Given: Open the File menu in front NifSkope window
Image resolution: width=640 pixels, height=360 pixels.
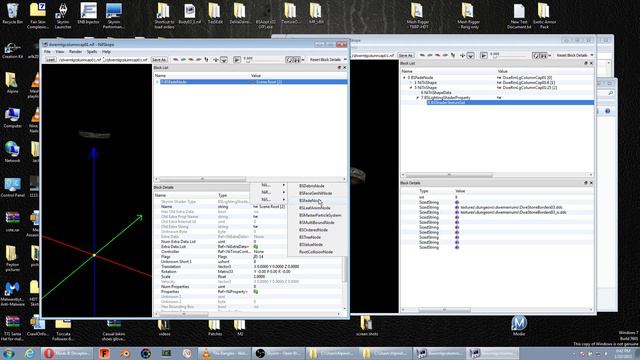Looking at the screenshot, I should click(47, 52).
